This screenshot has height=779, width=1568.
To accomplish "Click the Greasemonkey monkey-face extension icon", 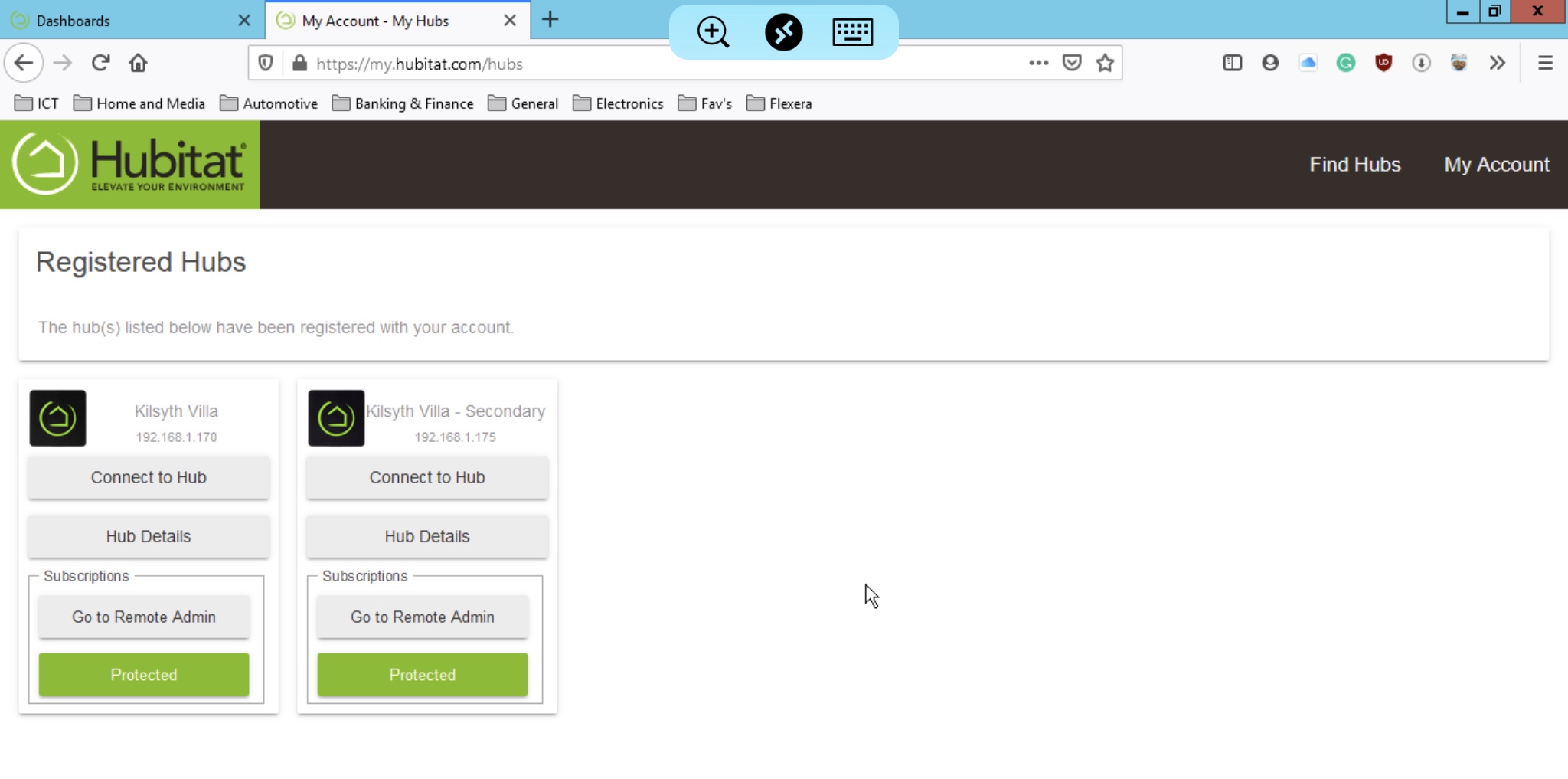I will tap(1459, 63).
